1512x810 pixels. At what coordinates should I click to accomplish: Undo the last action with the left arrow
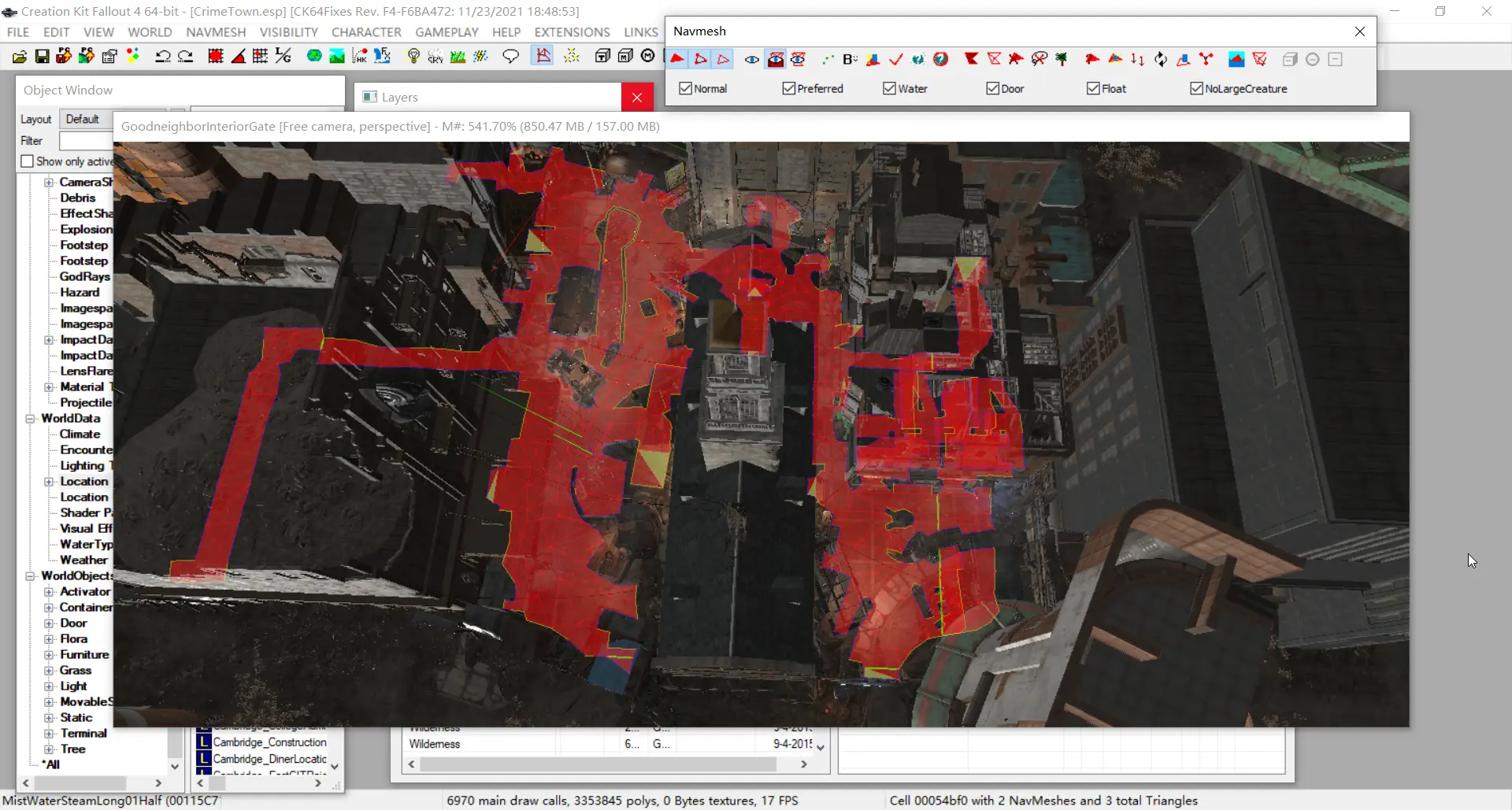click(x=163, y=57)
